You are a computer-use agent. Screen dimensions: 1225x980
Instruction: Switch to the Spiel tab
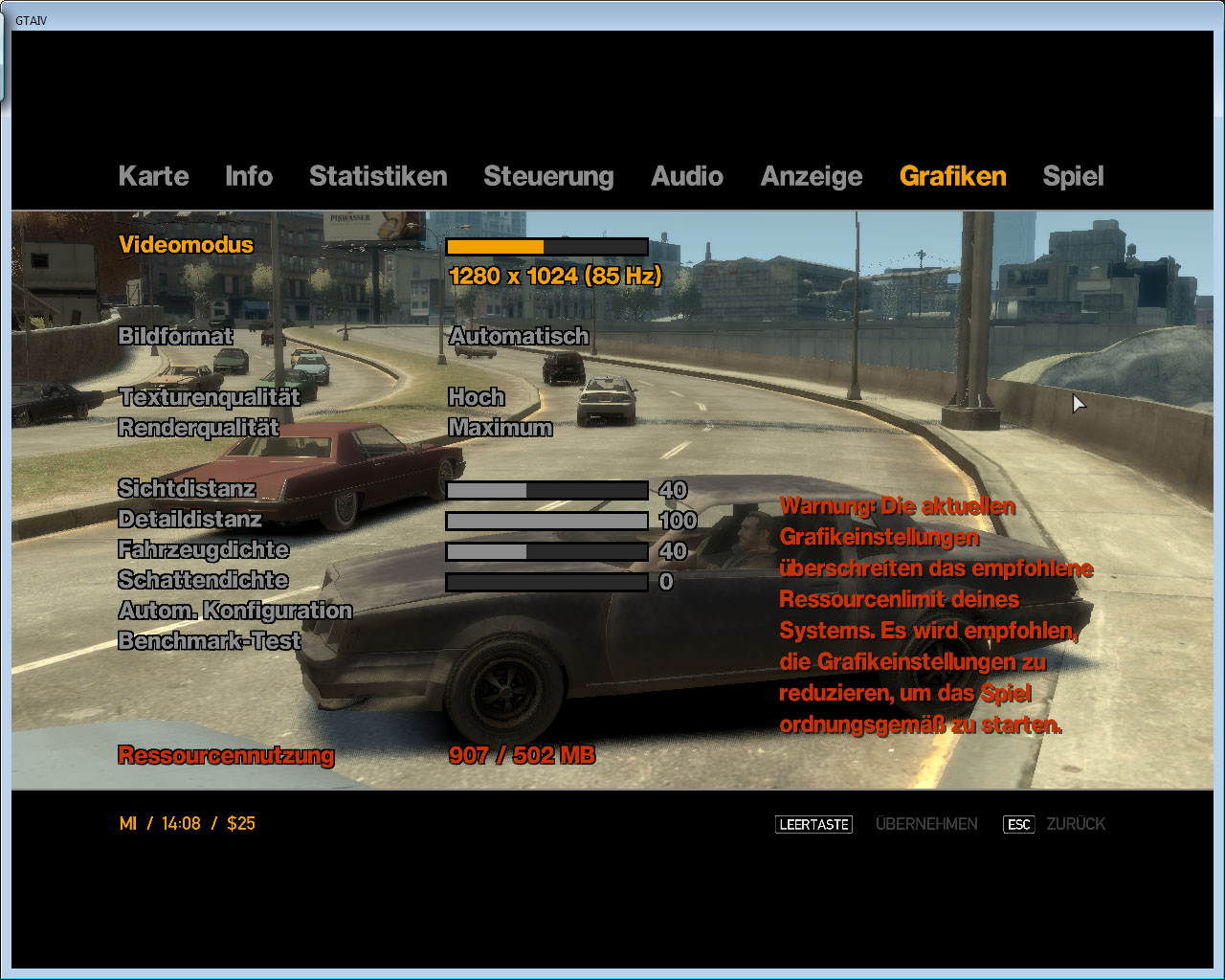(1073, 177)
